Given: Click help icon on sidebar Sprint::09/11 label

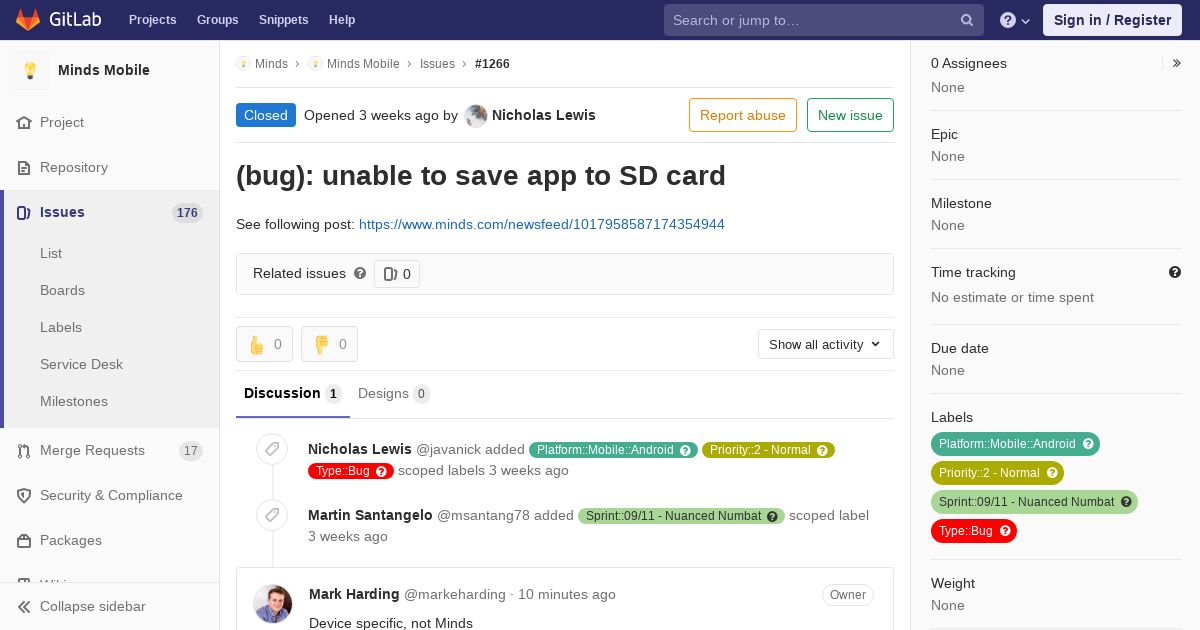Looking at the screenshot, I should pos(1126,502).
